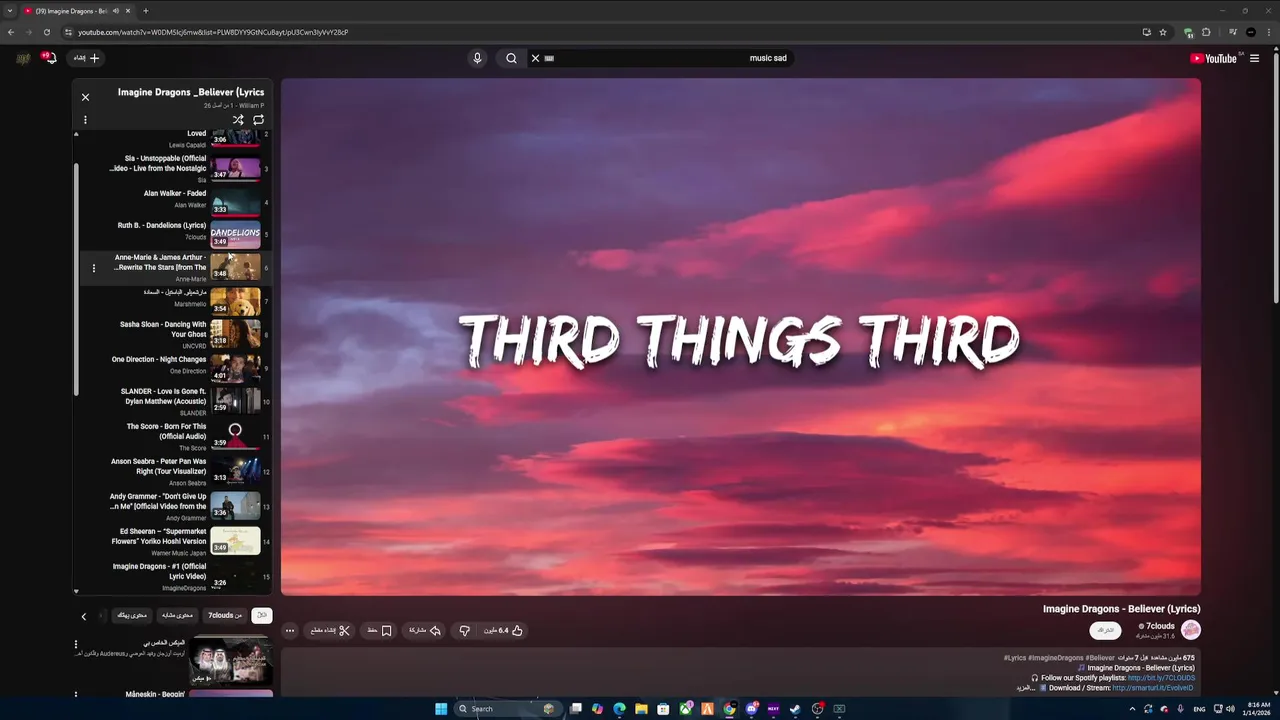This screenshot has width=1280, height=720.
Task: Open the recommended video thumbnail above the Måneskin row
Action: [x=231, y=659]
